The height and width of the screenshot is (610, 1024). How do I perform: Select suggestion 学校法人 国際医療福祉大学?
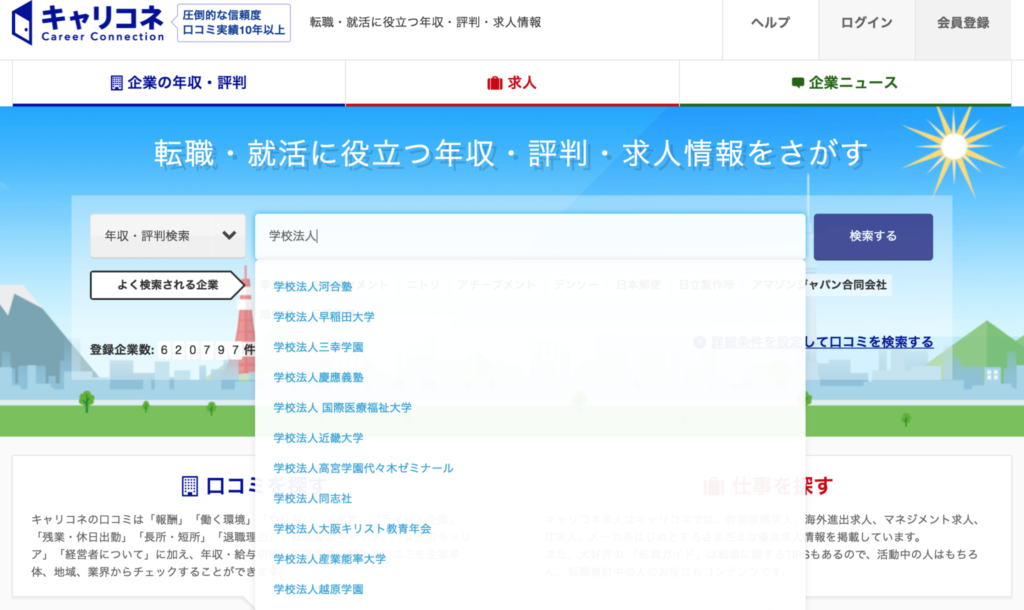pyautogui.click(x=342, y=408)
